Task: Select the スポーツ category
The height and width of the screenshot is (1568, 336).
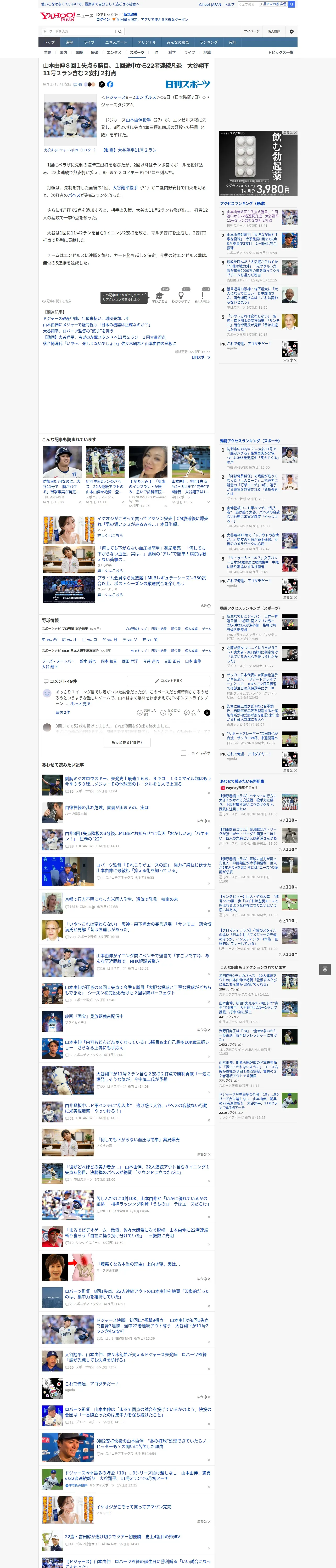Action: click(137, 52)
